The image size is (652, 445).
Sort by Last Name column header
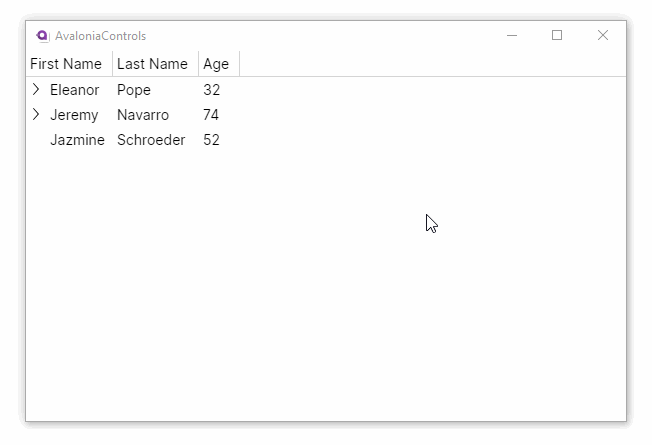[x=152, y=64]
